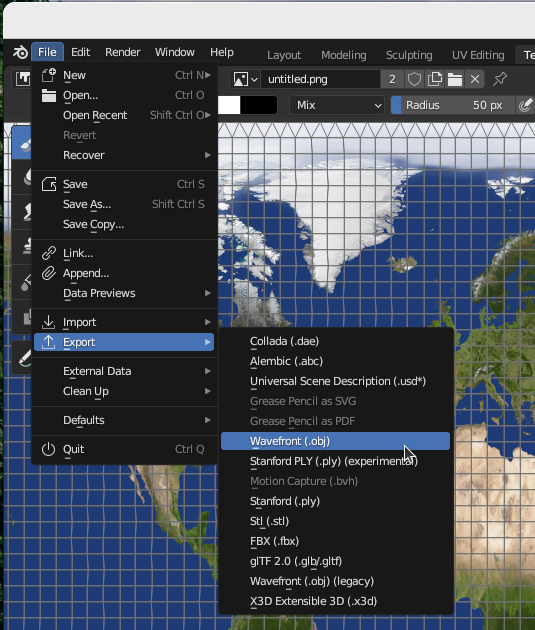Toggle fake user shield icon

pos(414,79)
